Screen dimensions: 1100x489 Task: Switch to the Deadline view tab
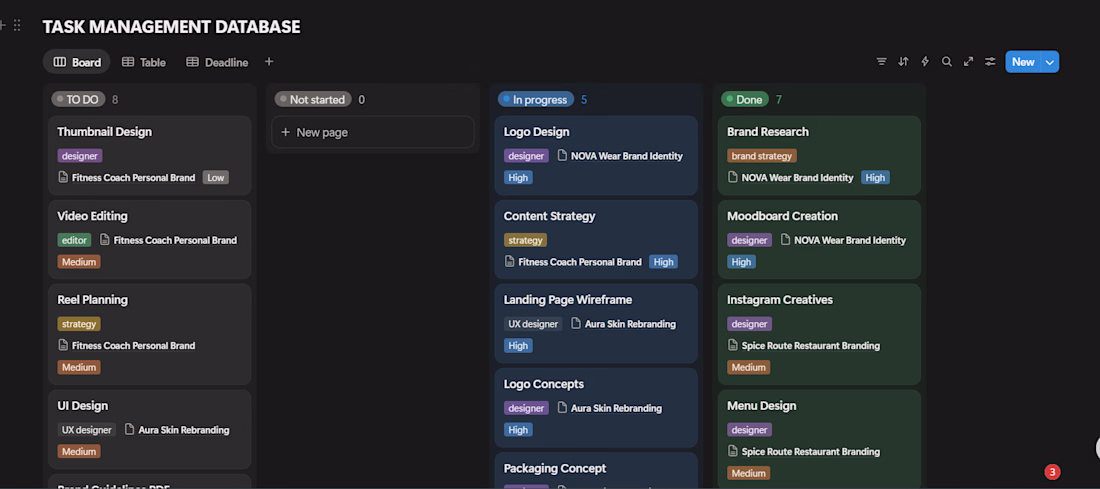pyautogui.click(x=217, y=62)
